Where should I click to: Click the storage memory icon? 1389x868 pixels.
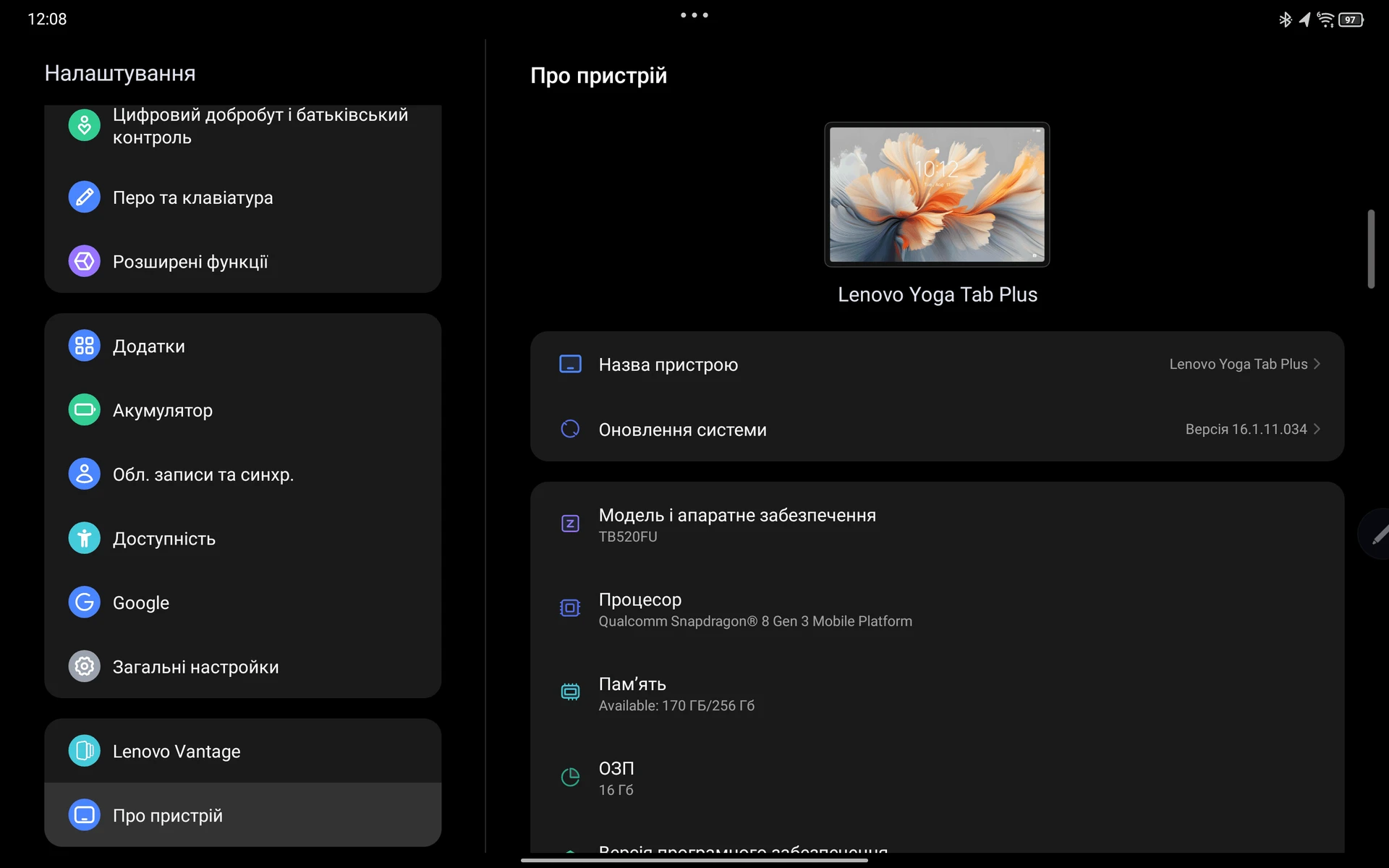(x=570, y=692)
